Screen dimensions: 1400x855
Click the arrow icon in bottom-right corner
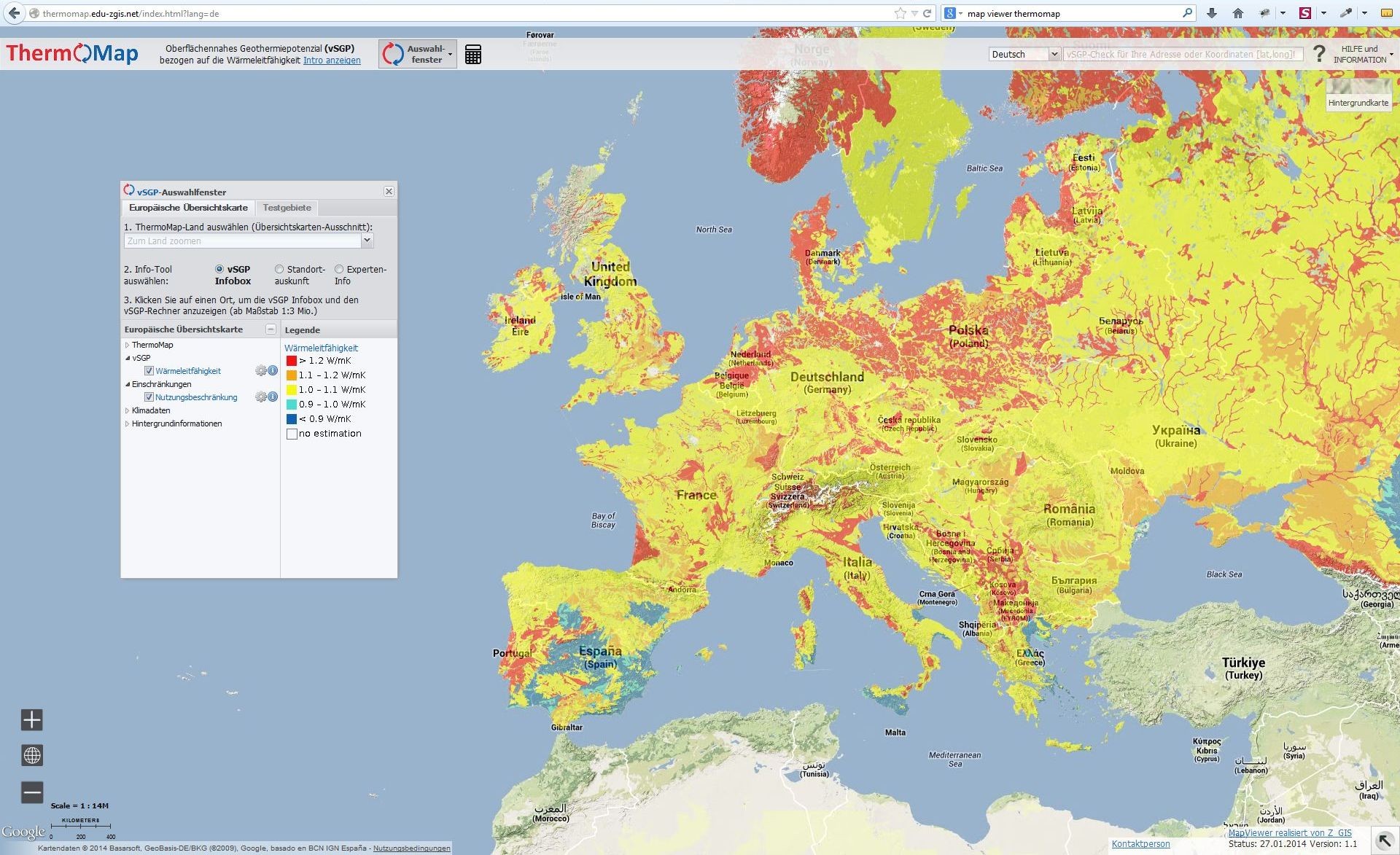[1383, 840]
